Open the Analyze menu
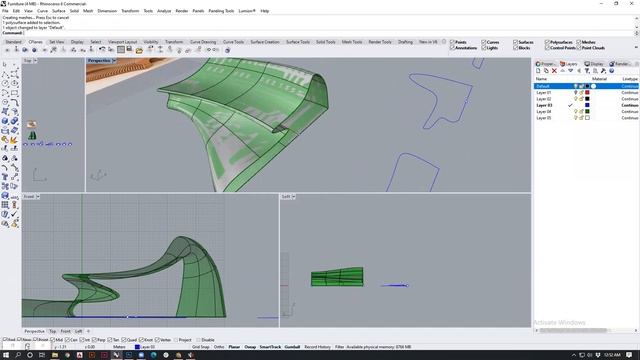The height and width of the screenshot is (360, 640). (x=164, y=11)
